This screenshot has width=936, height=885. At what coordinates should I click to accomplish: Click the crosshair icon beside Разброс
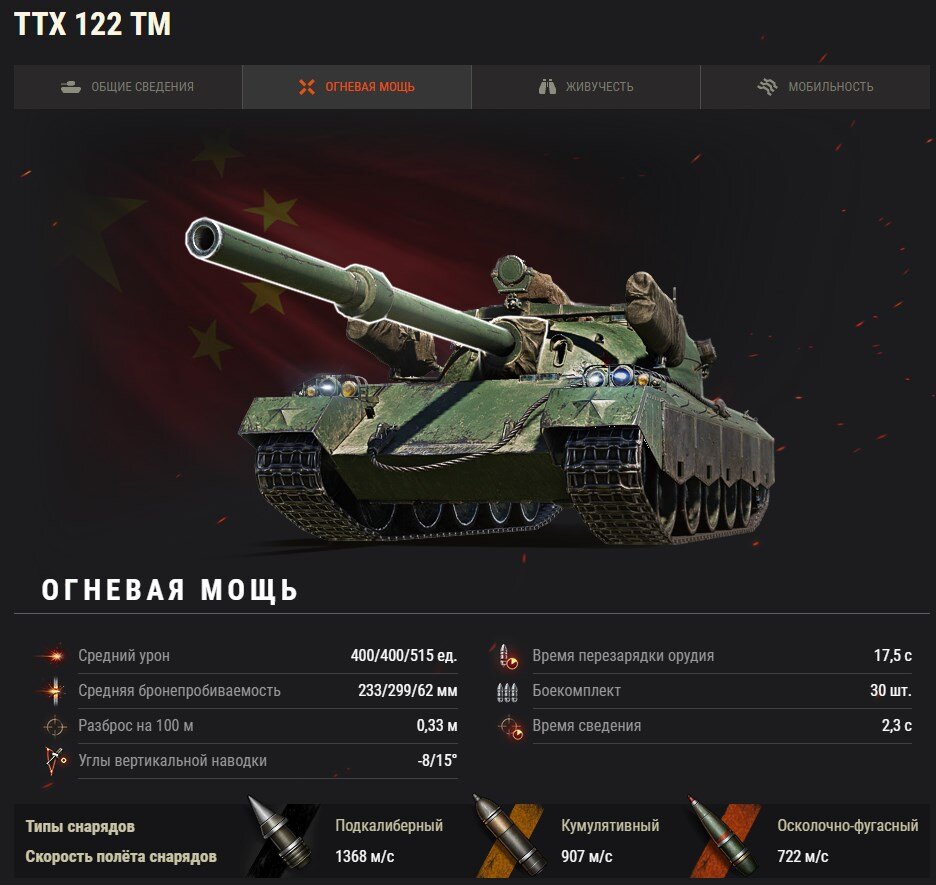[54, 726]
